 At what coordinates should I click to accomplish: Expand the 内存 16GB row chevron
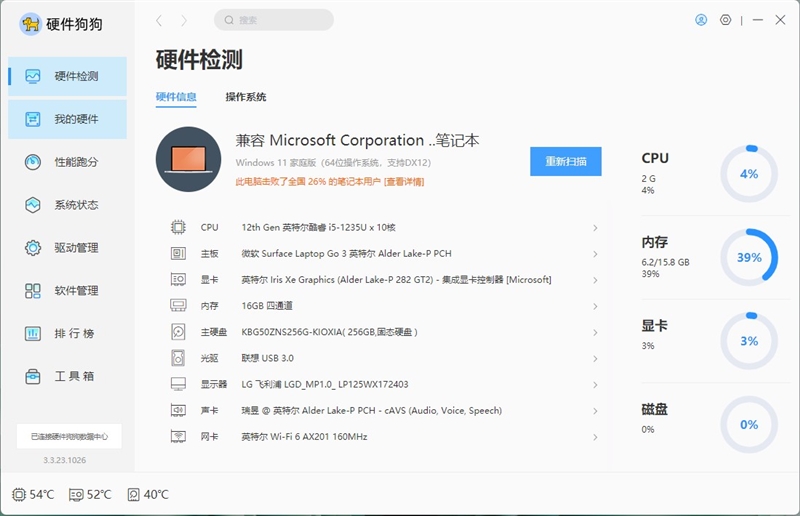coord(595,306)
